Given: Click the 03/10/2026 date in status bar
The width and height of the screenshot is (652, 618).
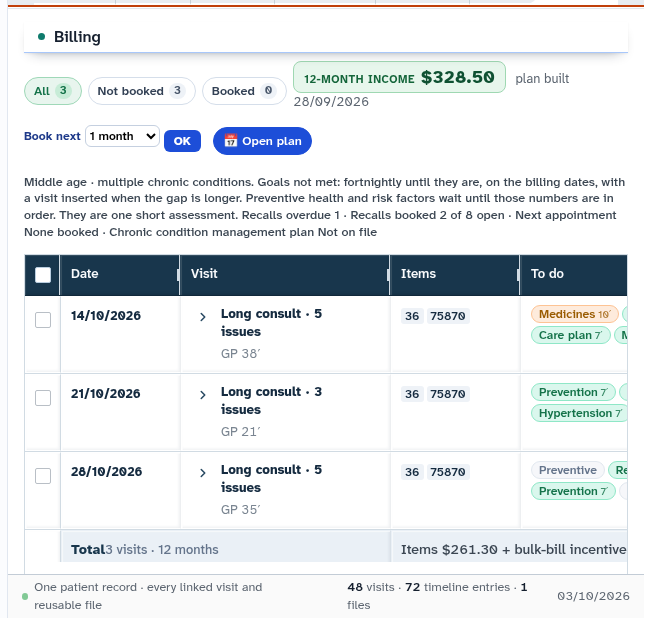Looking at the screenshot, I should point(593,596).
